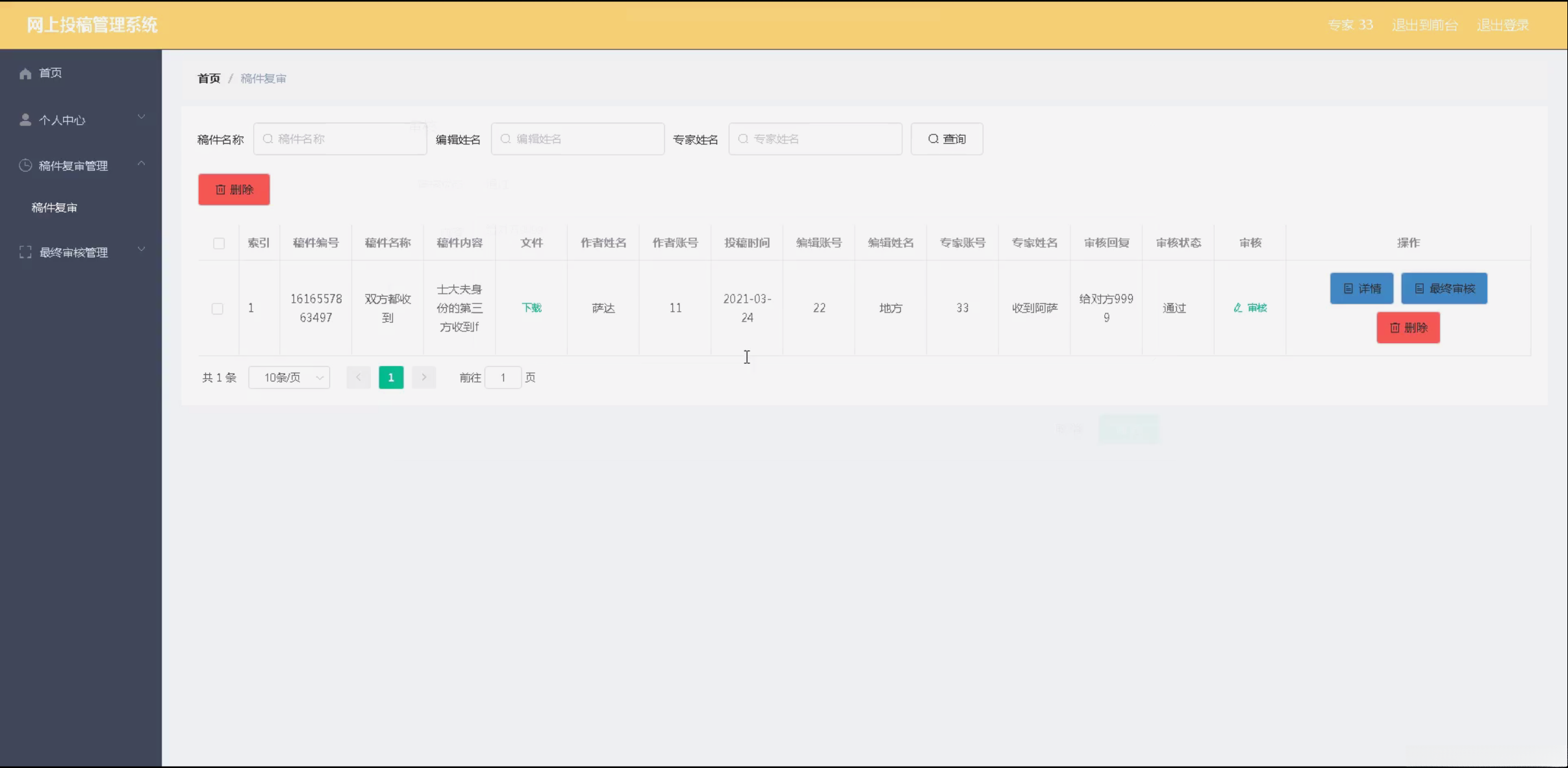Screen dimensions: 1568x768
Task: Open the 10条/页 page size dropdown
Action: pos(289,378)
